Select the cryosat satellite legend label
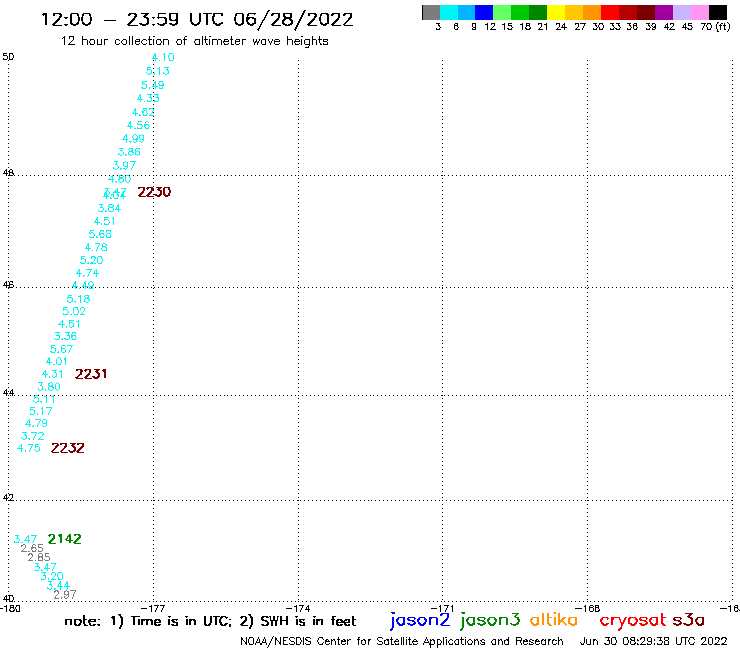Viewport: 740px width, 650px height. (633, 620)
